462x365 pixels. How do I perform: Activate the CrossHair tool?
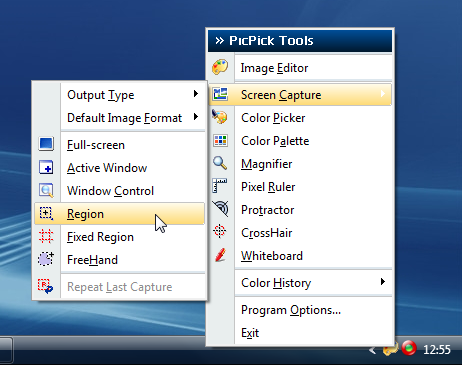coord(300,233)
